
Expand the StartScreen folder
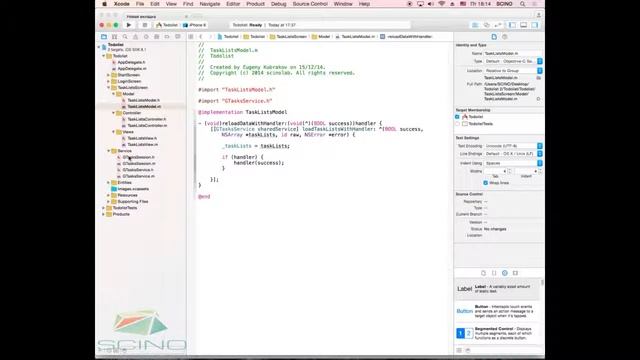109,75
